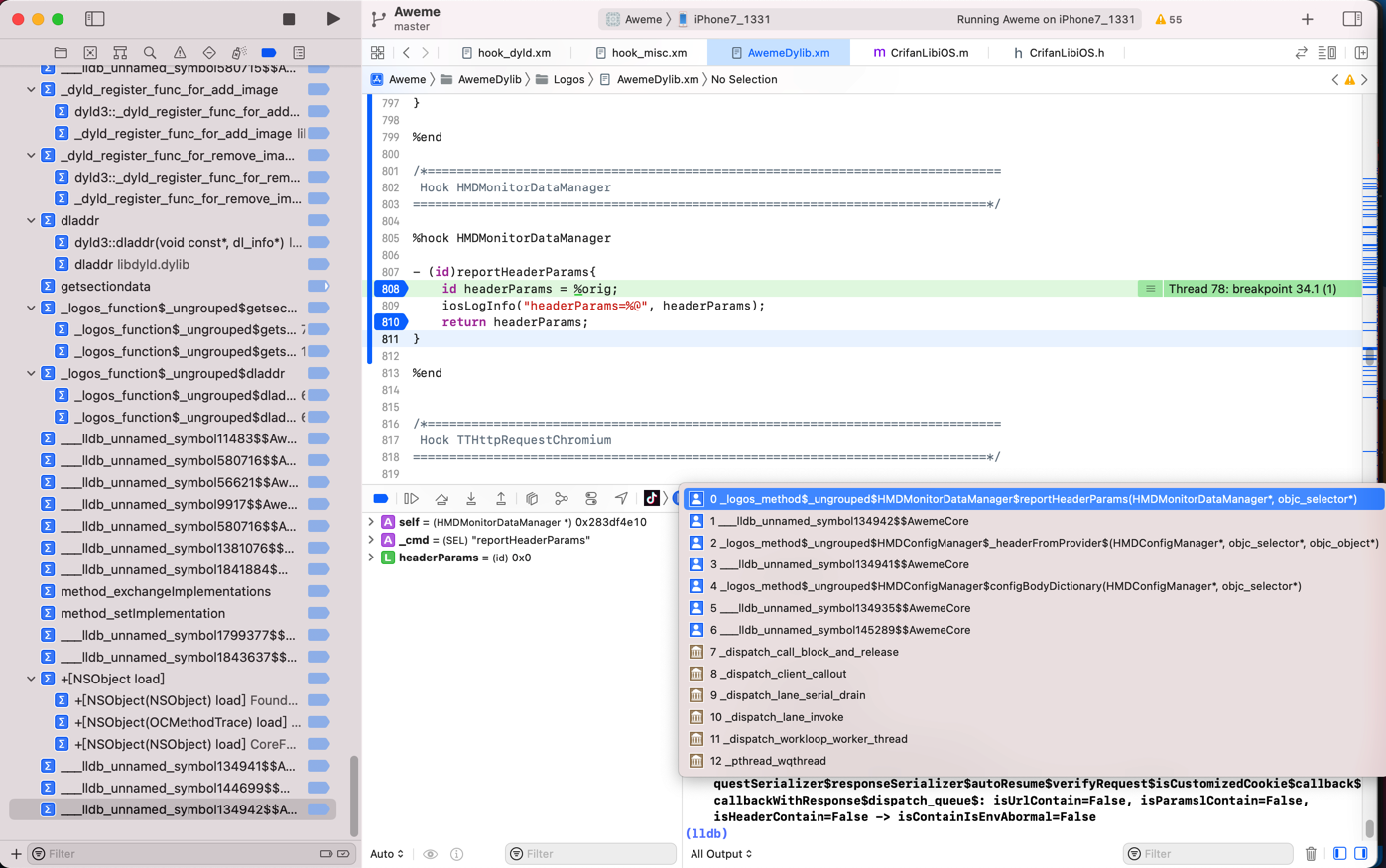This screenshot has height=868, width=1386.
Task: Open Environment Overrides in debug bar
Action: [x=591, y=499]
